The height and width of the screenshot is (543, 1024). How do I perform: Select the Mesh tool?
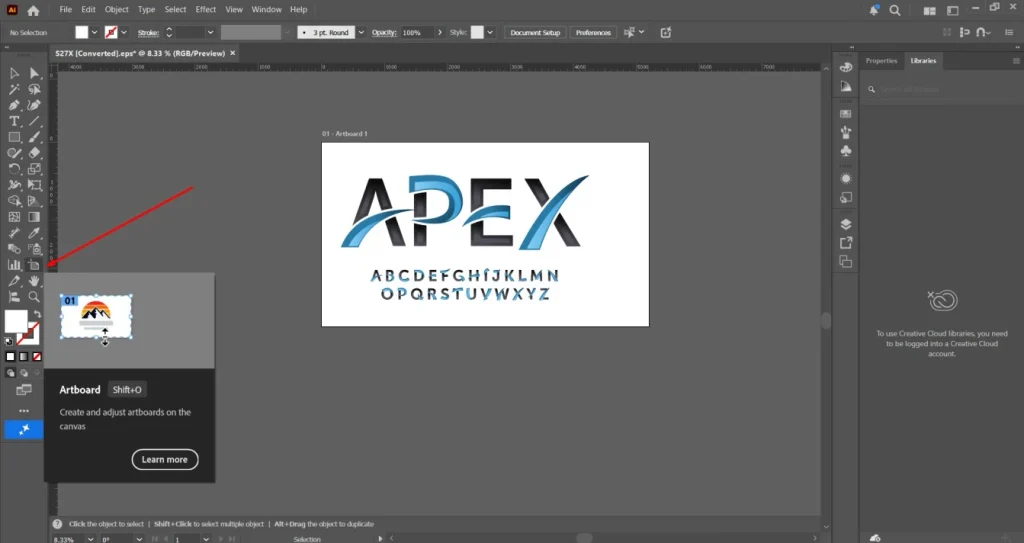14,217
